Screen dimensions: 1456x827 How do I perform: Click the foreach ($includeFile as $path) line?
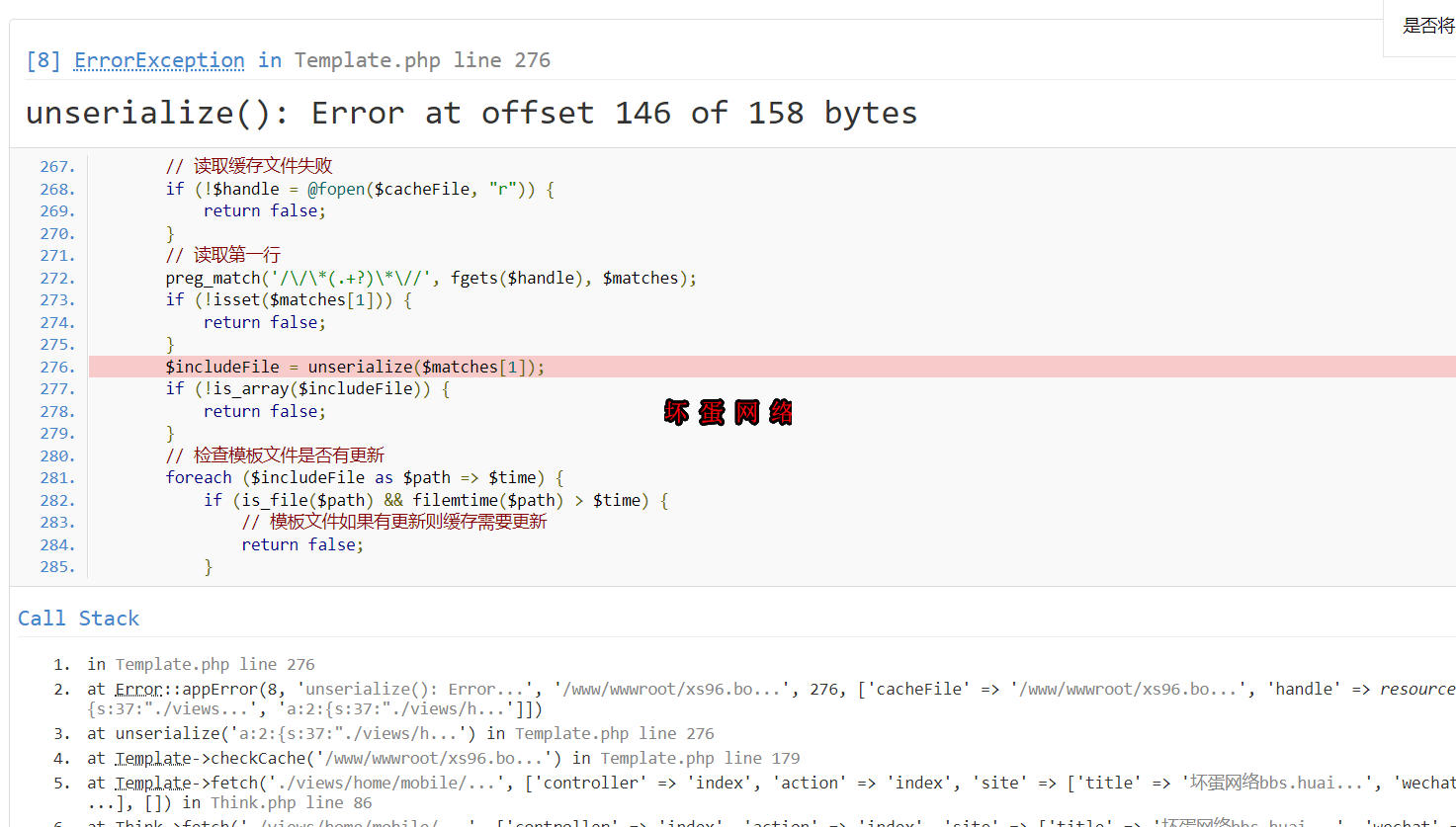[x=365, y=477]
